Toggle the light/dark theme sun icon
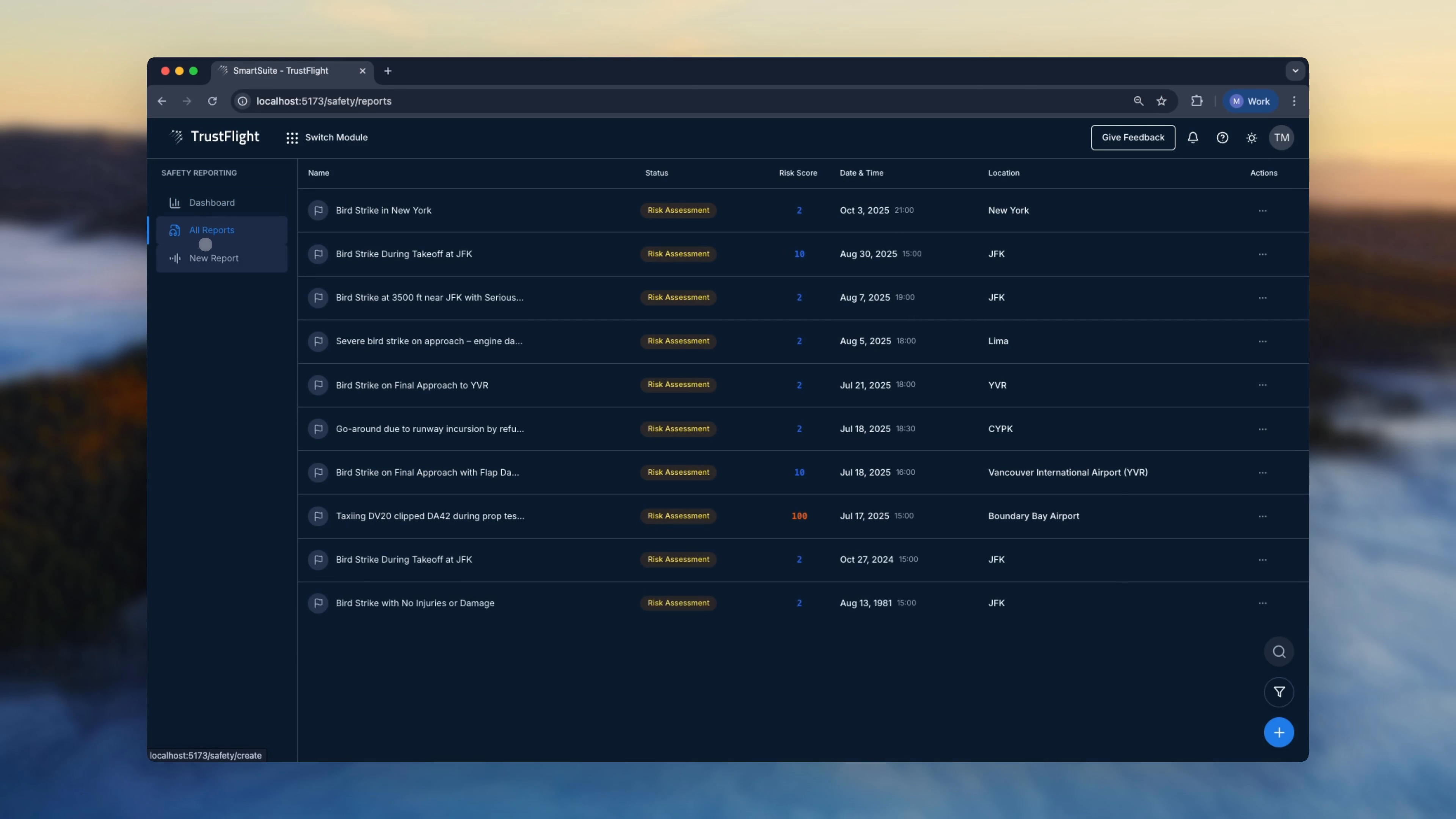Image resolution: width=1456 pixels, height=819 pixels. 1251,138
